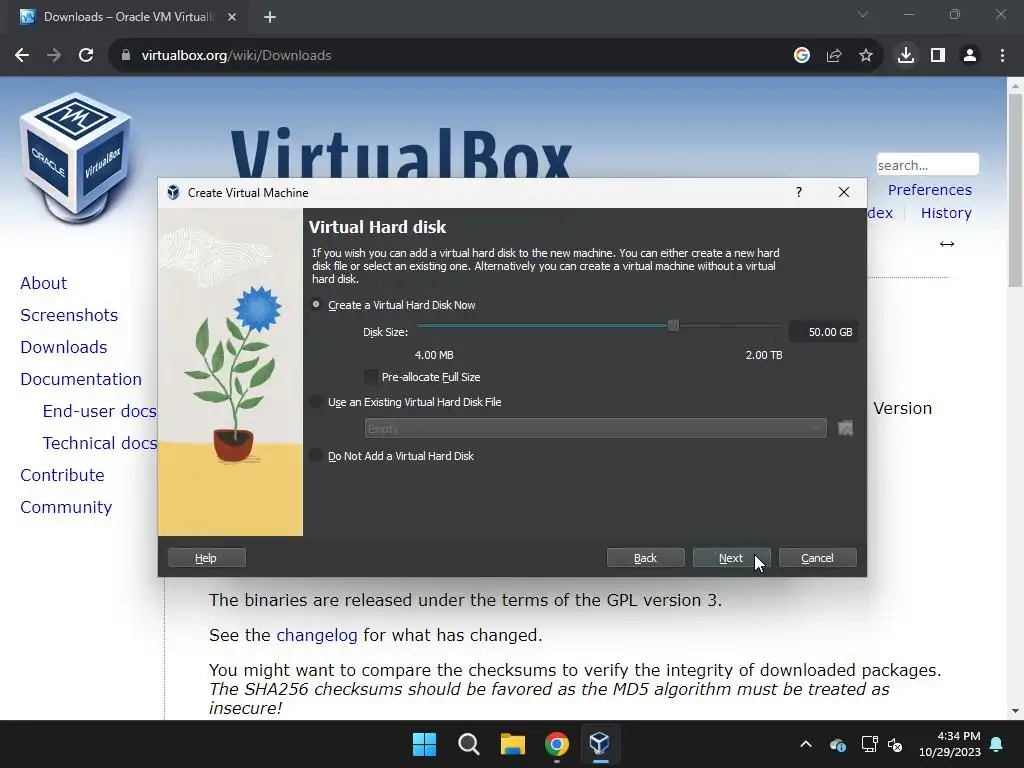This screenshot has height=768, width=1024.
Task: Open the Documentation sidebar link
Action: (x=81, y=379)
